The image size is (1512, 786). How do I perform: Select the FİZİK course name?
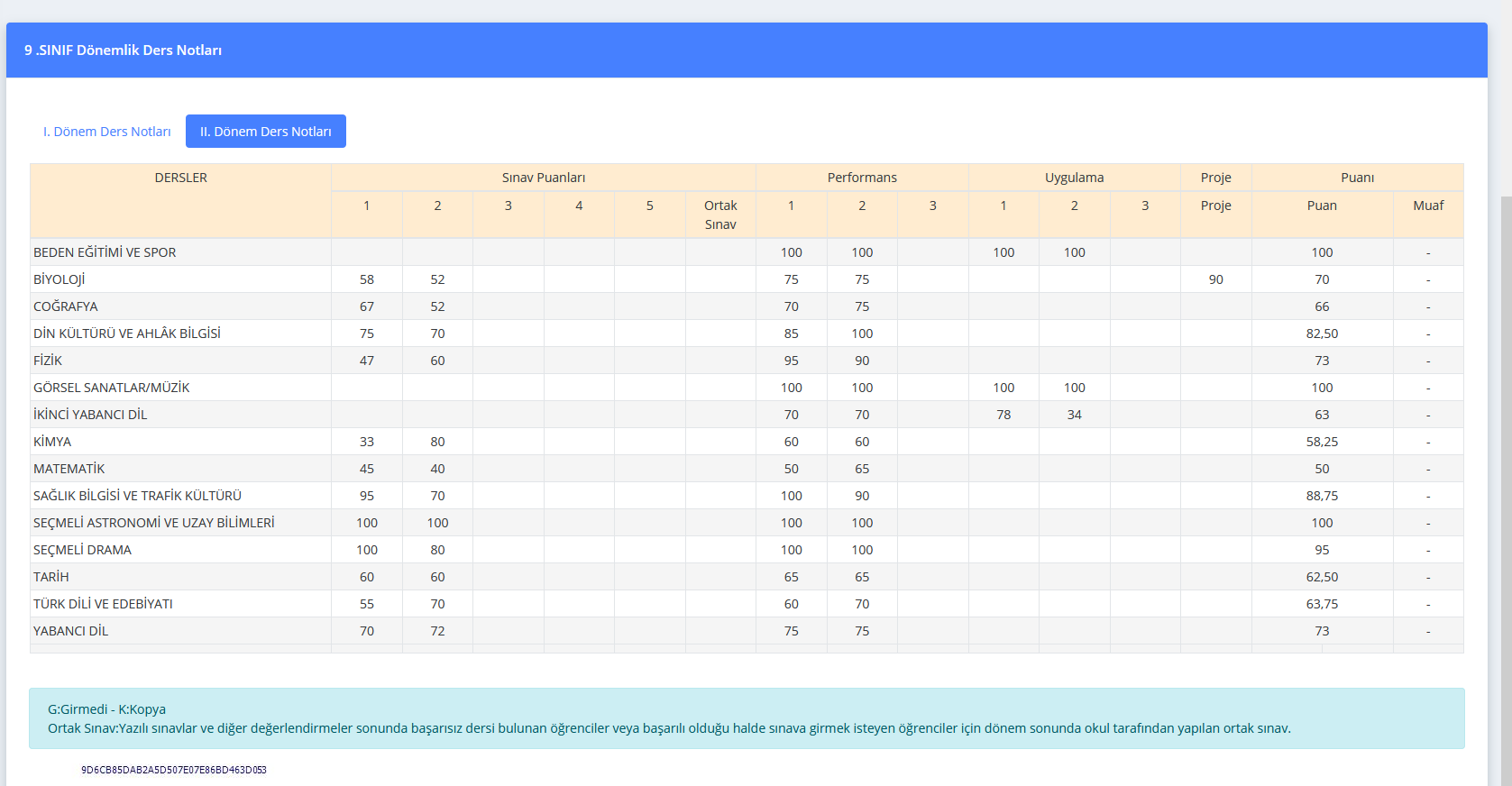(x=48, y=361)
